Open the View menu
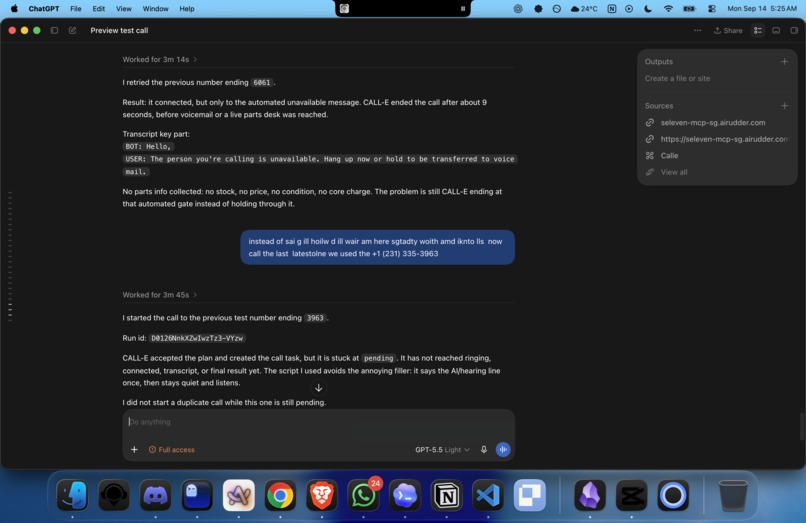The image size is (806, 523). click(x=123, y=9)
